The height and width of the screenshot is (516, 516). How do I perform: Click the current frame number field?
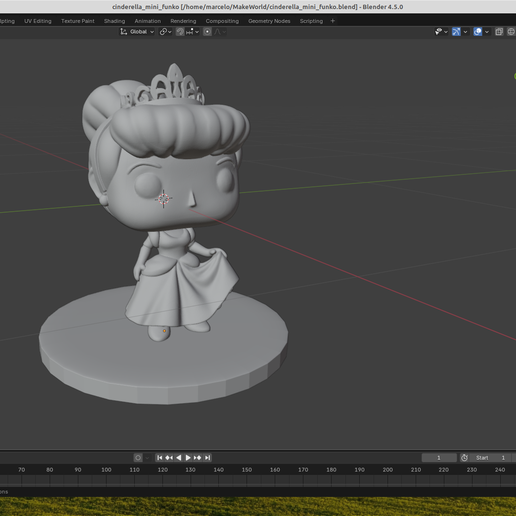pyautogui.click(x=439, y=458)
